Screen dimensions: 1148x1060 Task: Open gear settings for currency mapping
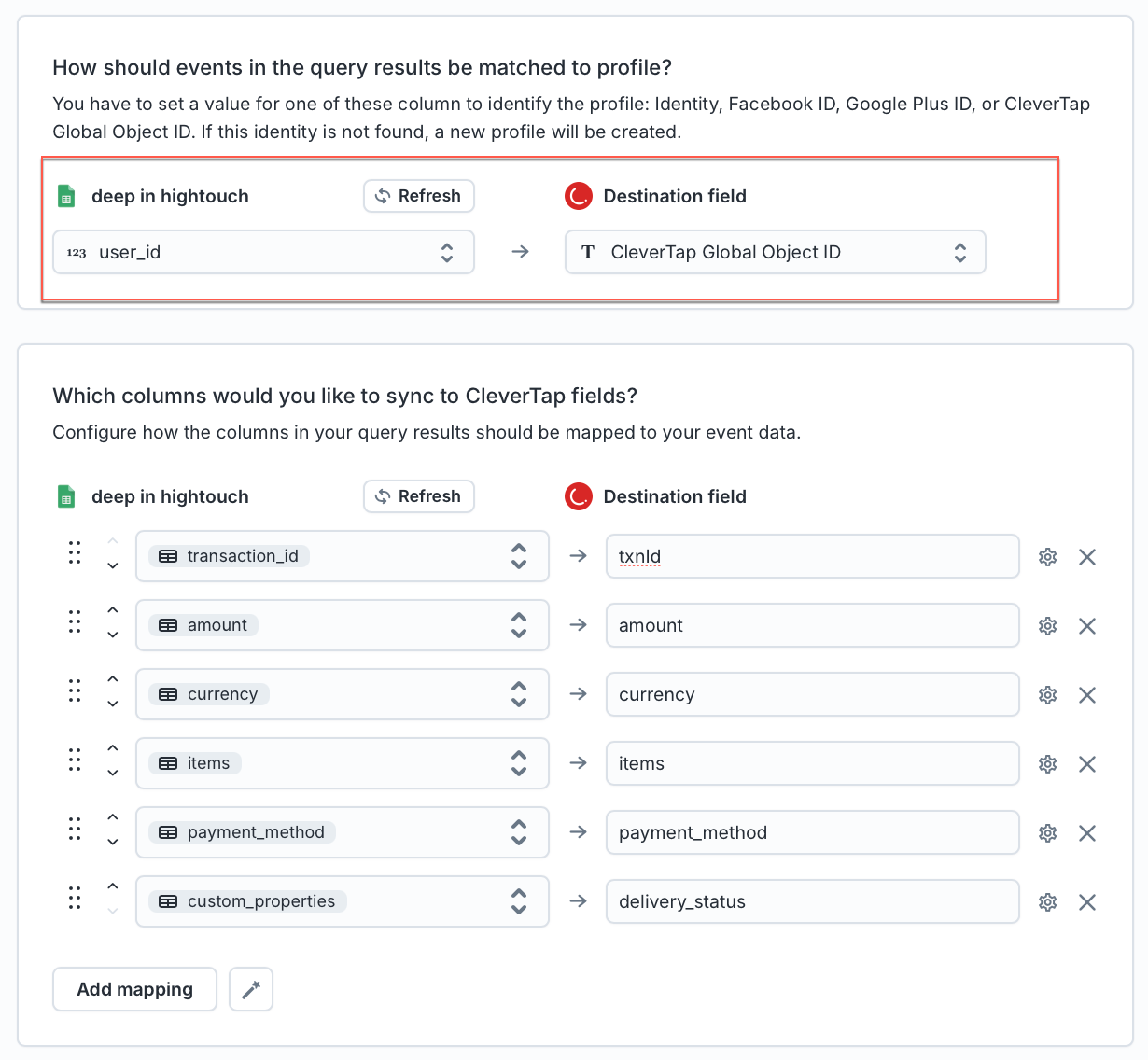1047,695
